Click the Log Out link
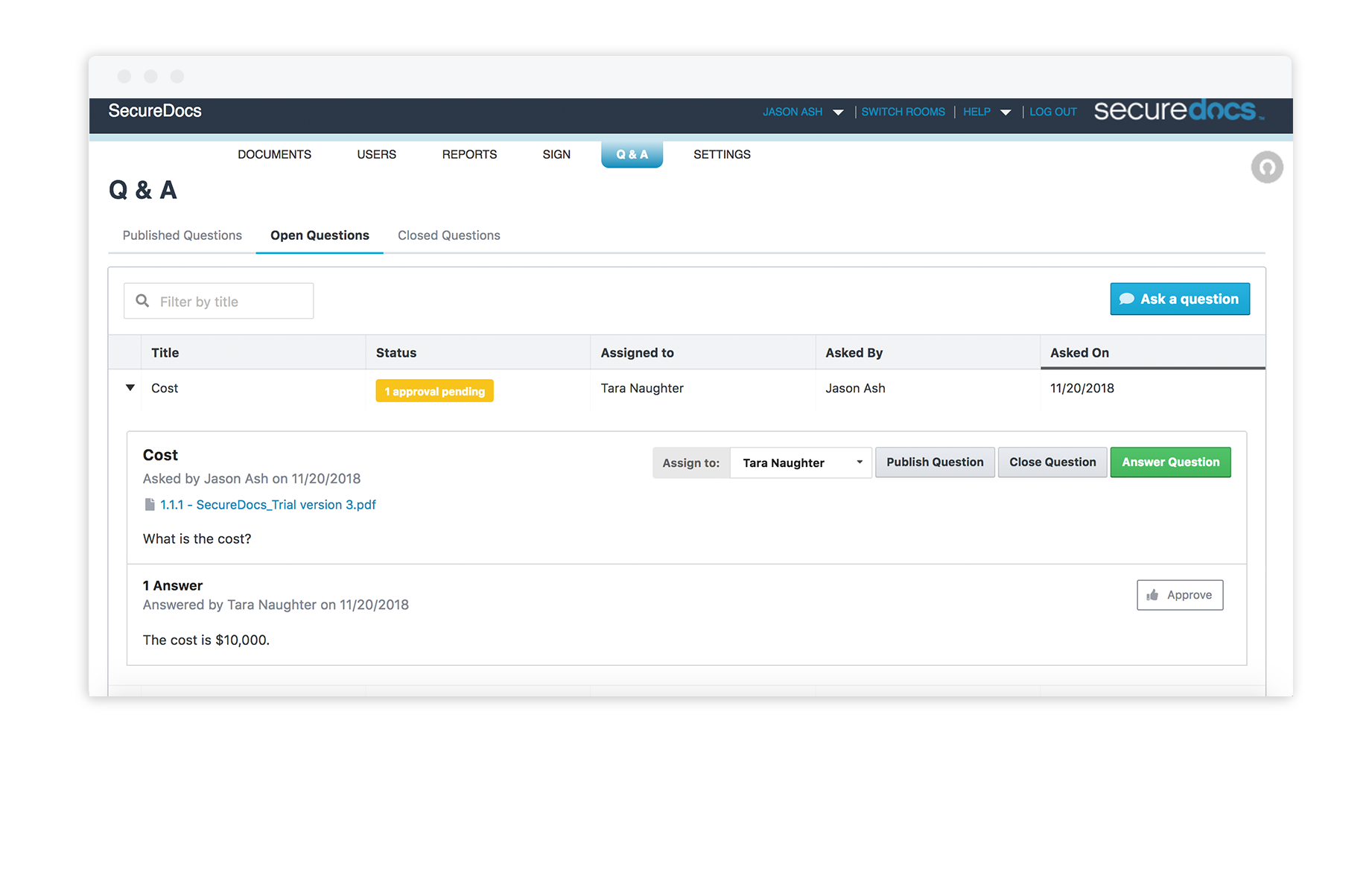This screenshot has height=887, width=1372. pyautogui.click(x=1052, y=112)
